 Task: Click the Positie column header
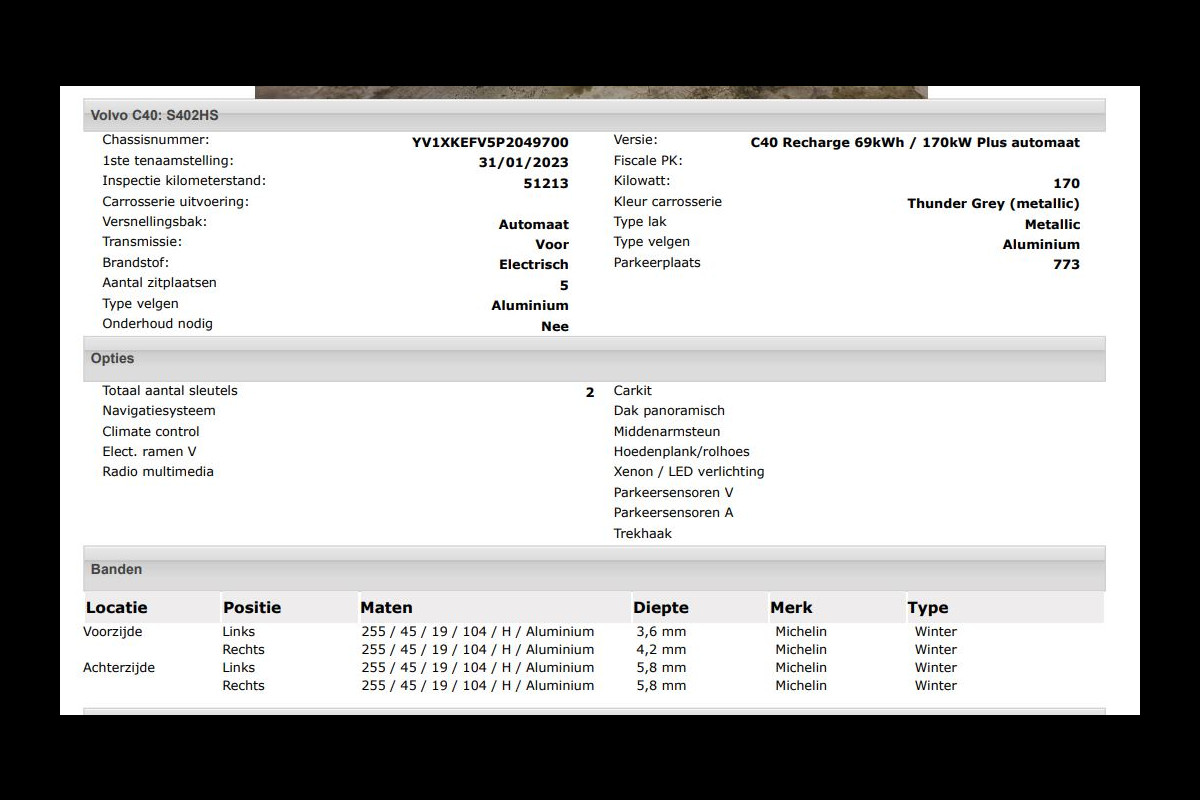tap(252, 607)
